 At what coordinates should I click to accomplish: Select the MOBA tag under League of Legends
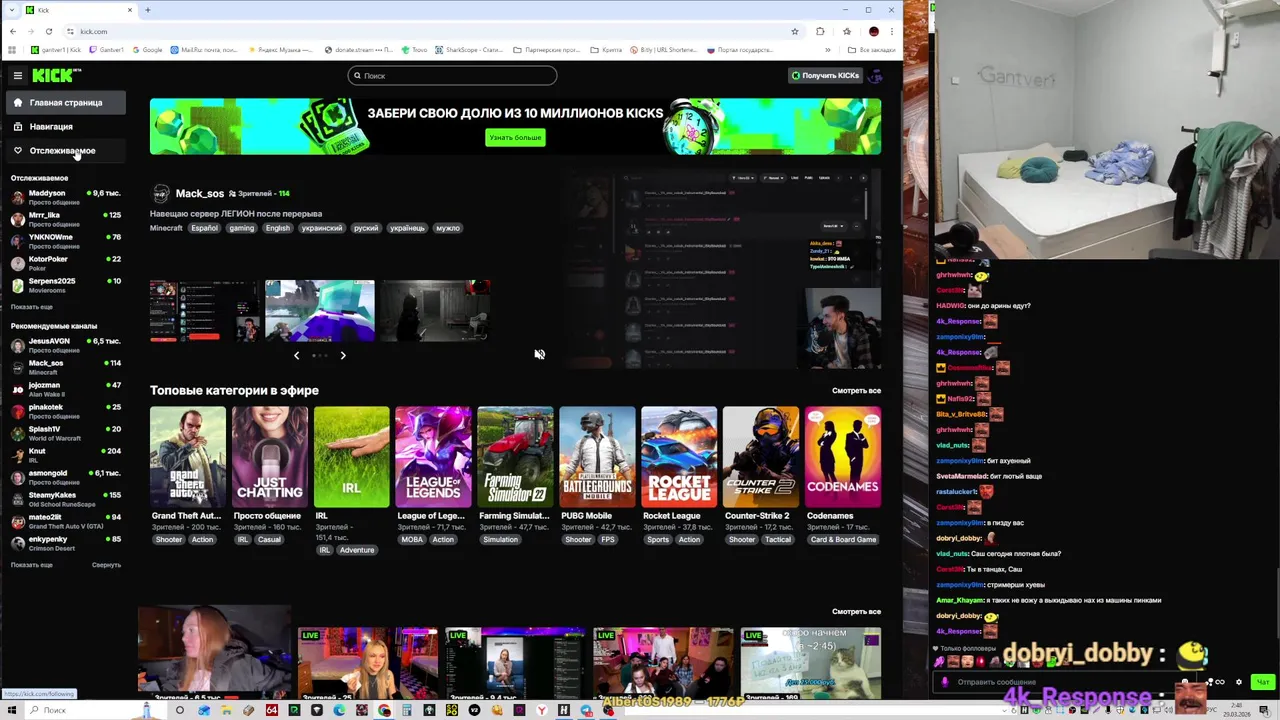click(412, 540)
